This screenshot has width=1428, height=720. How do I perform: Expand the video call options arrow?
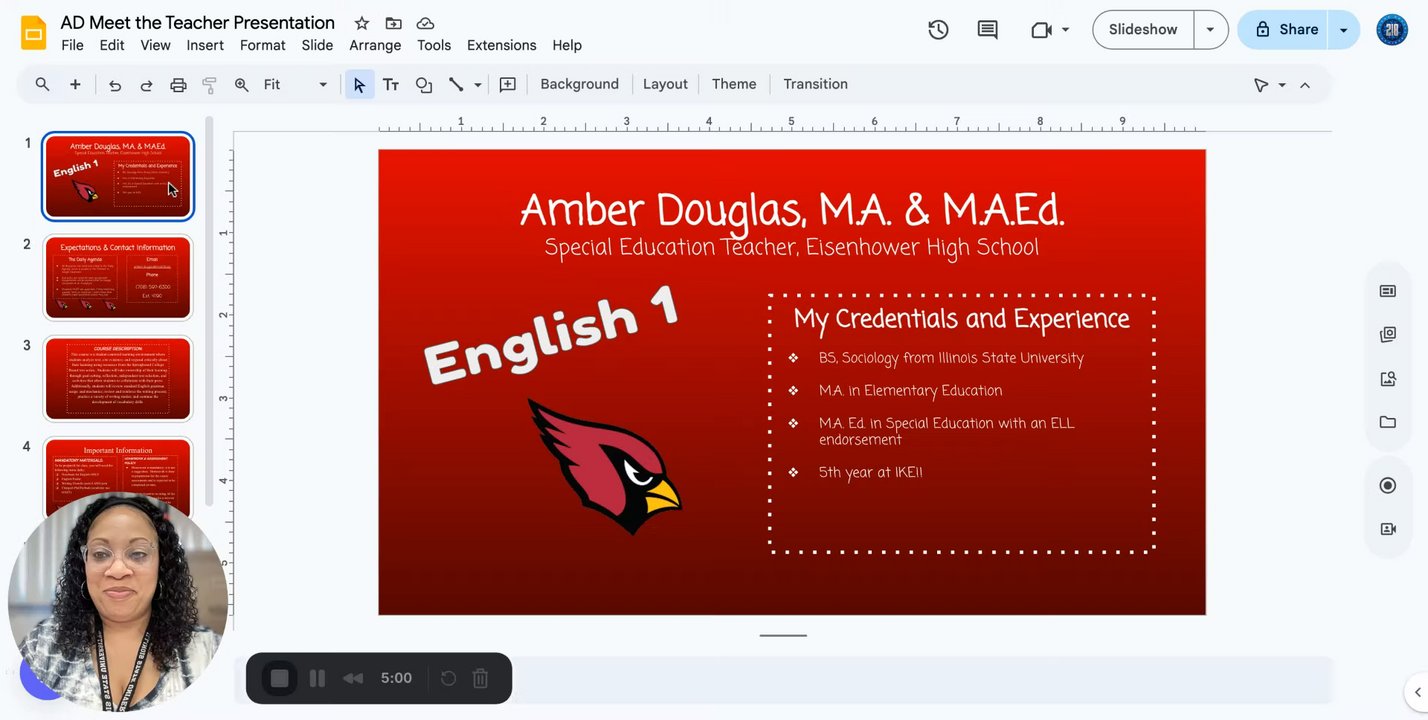tap(1065, 30)
